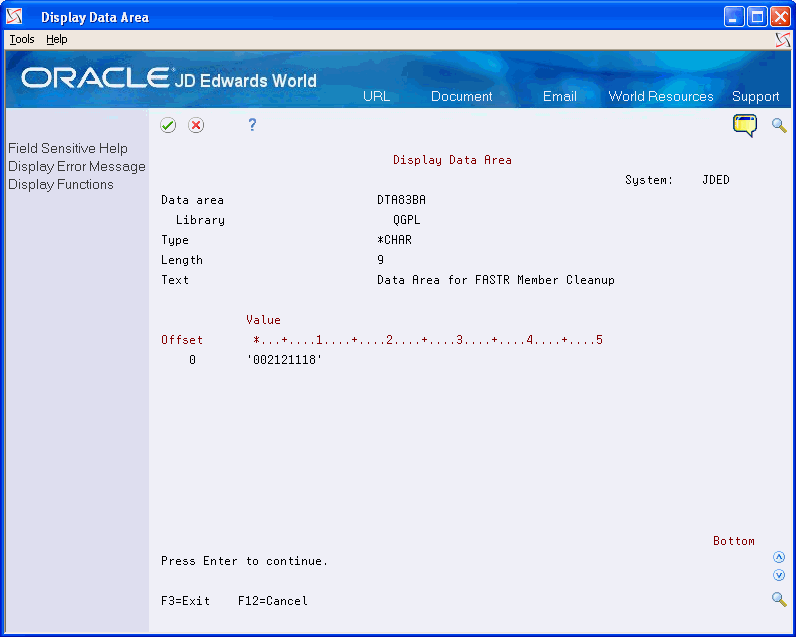This screenshot has height=637, width=796.
Task: Open the Document link in banner
Action: 461,96
